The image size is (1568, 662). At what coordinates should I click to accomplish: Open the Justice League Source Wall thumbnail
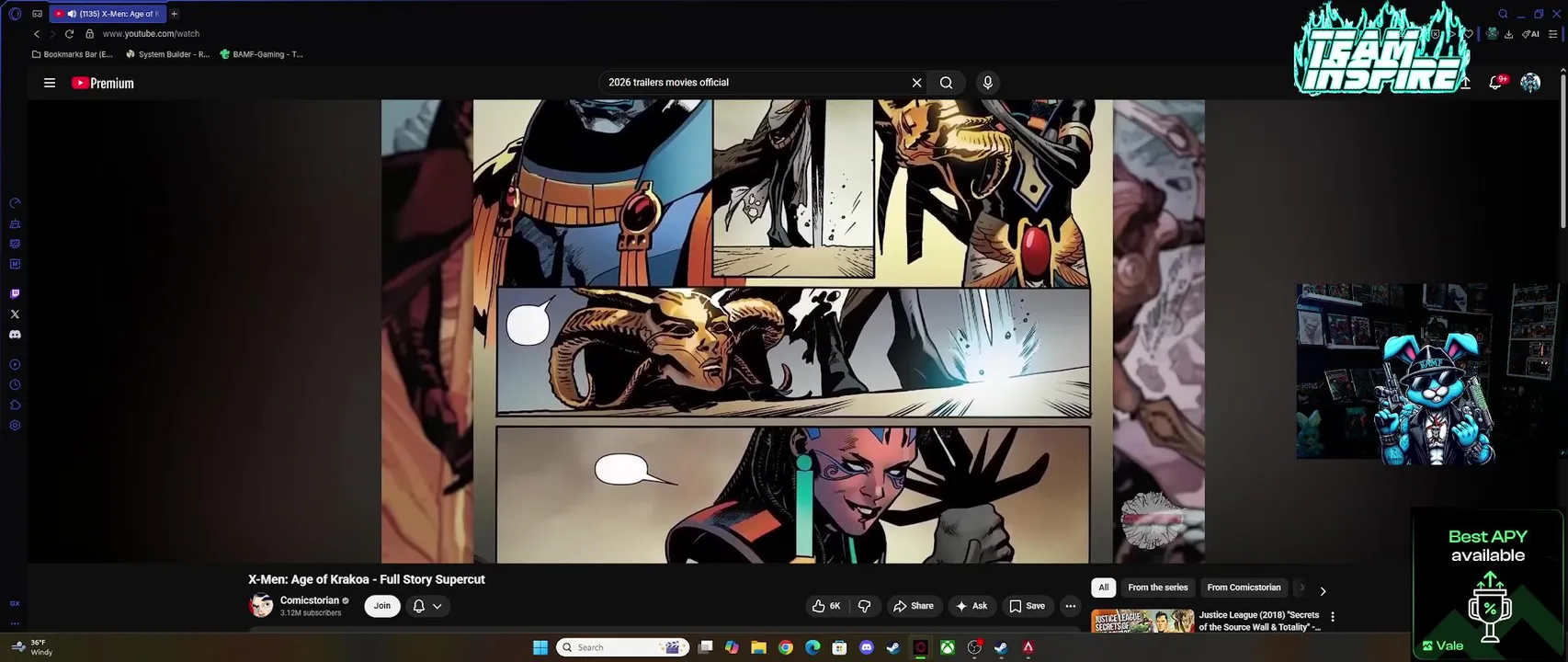[x=1142, y=622]
